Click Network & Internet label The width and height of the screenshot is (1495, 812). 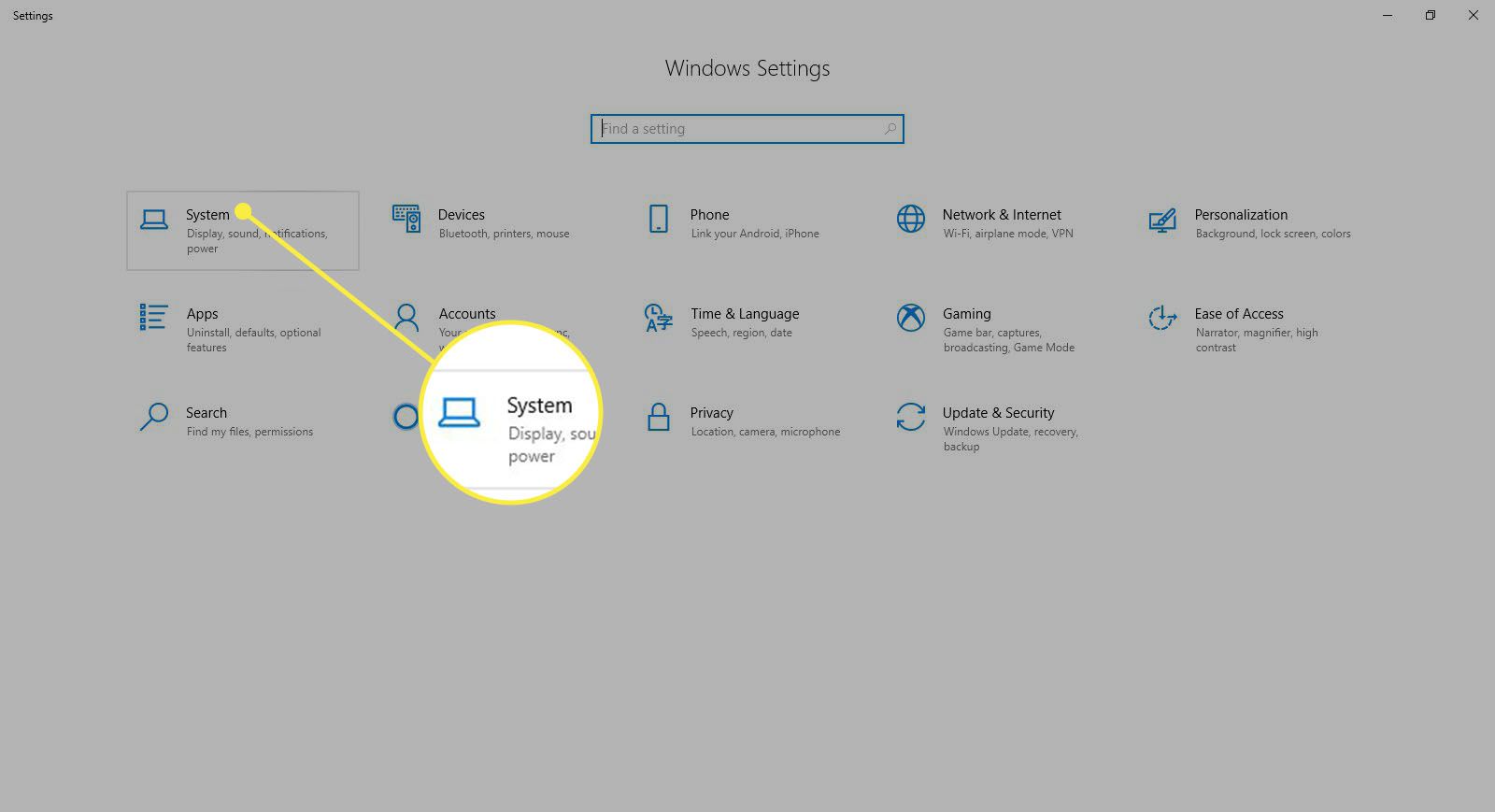click(1002, 215)
